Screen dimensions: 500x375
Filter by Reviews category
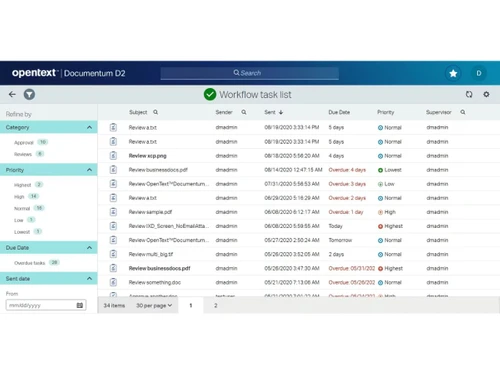[x=23, y=154]
